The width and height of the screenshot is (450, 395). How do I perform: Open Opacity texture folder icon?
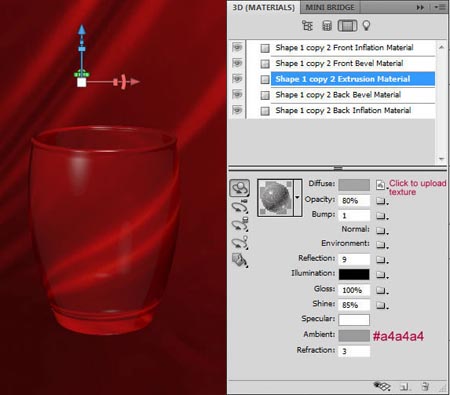point(381,201)
